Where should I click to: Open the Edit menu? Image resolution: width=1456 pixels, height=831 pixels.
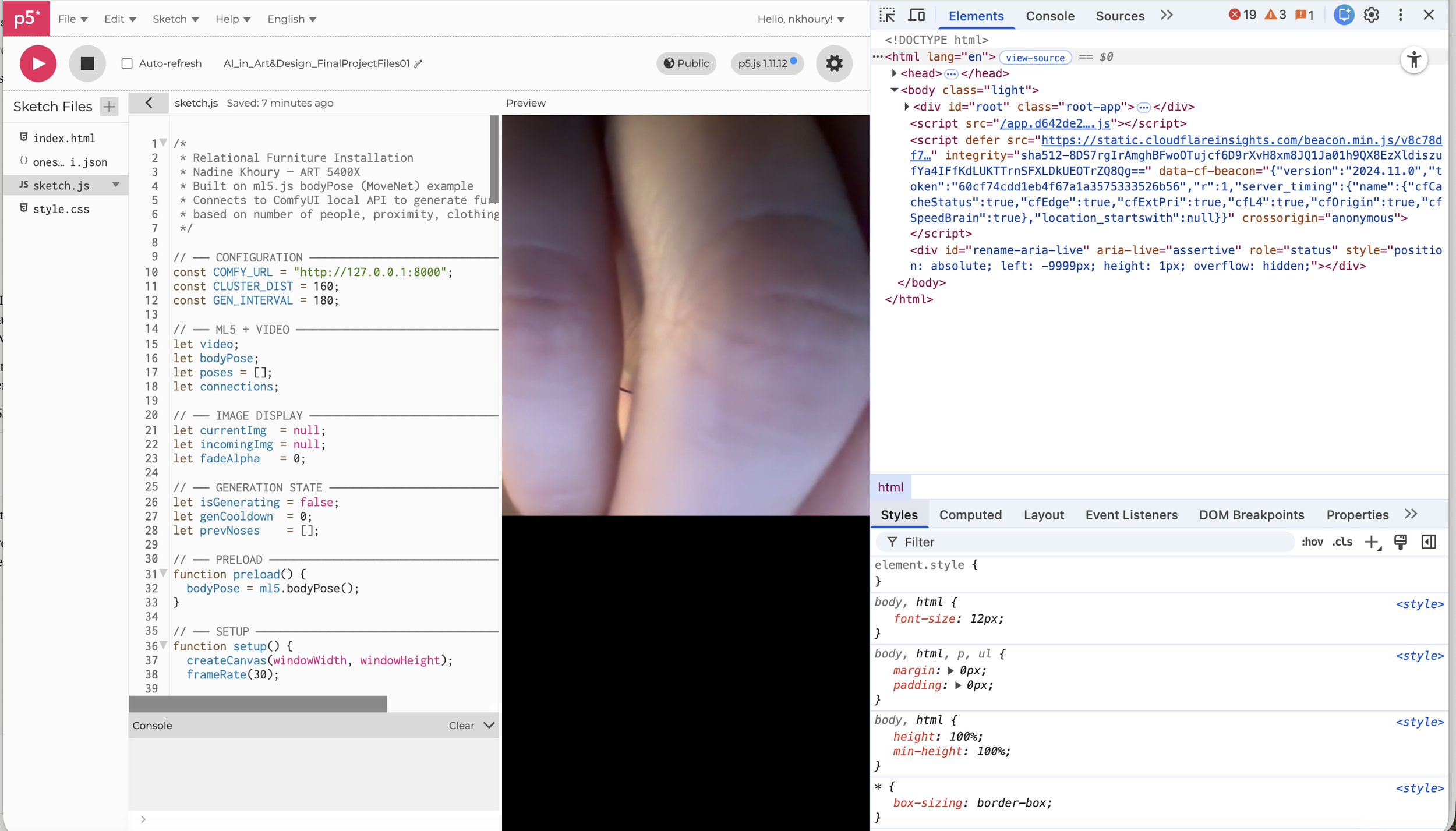120,19
